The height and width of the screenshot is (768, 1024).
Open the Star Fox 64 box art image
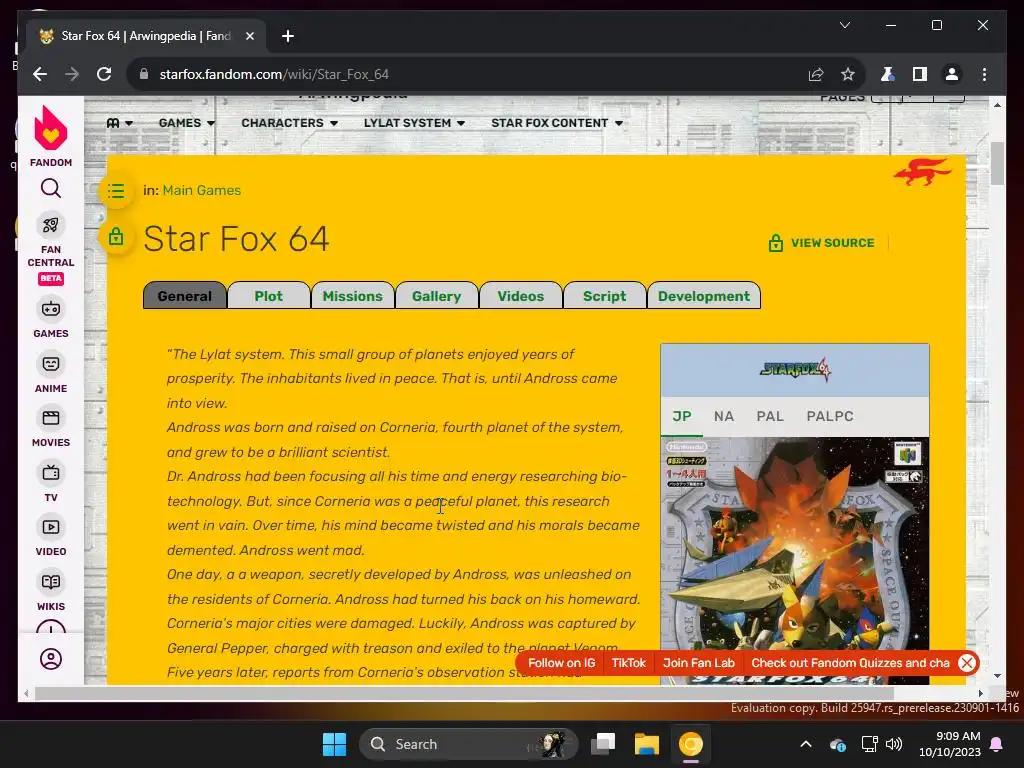pyautogui.click(x=795, y=560)
